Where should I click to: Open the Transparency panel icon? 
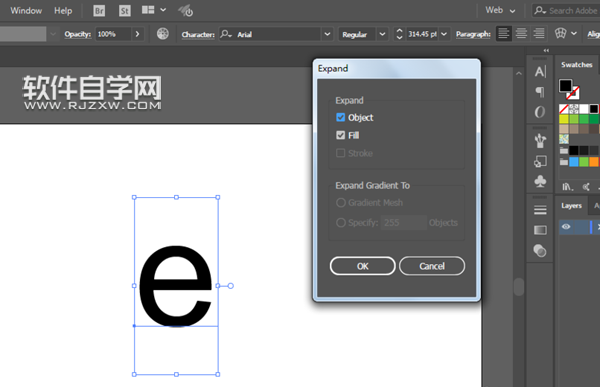point(540,251)
